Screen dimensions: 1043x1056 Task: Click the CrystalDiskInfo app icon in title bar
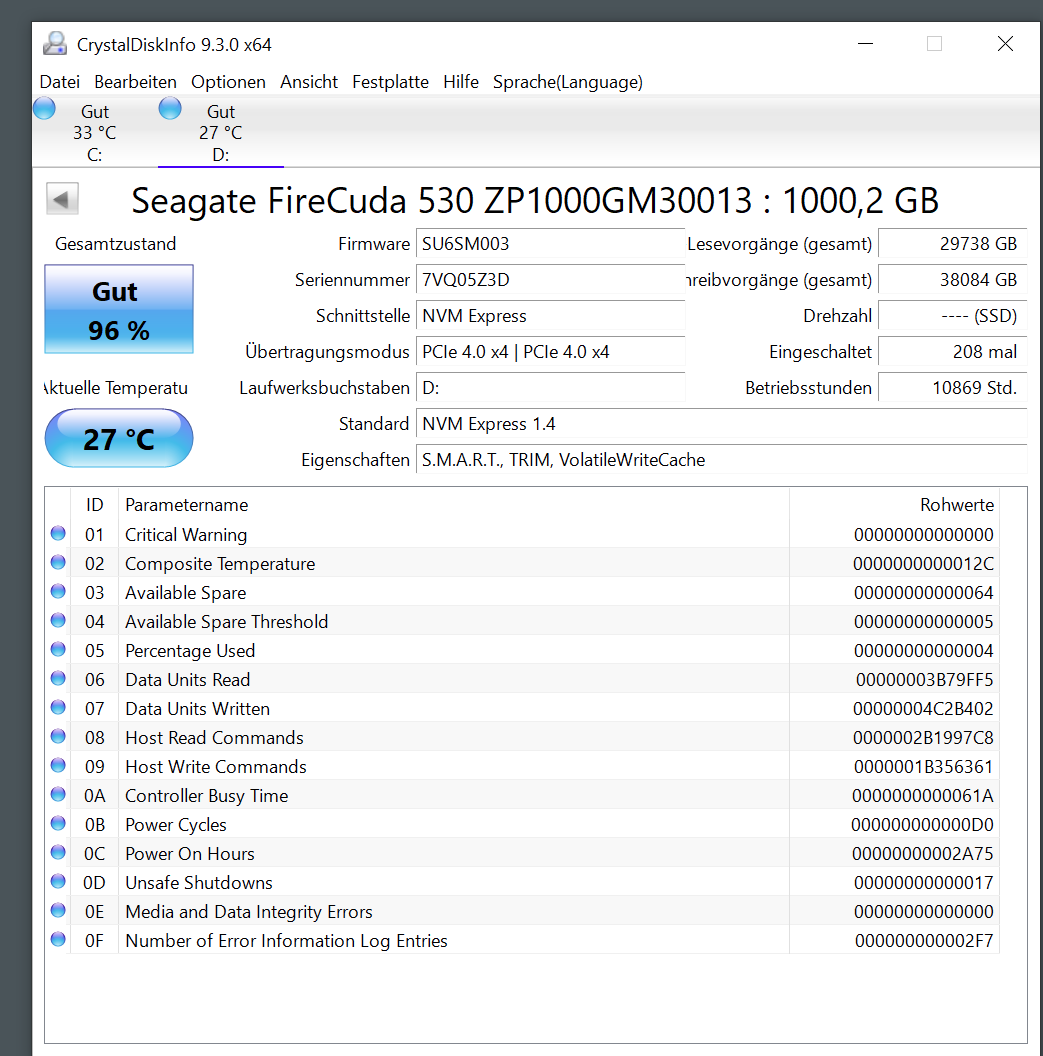click(55, 44)
